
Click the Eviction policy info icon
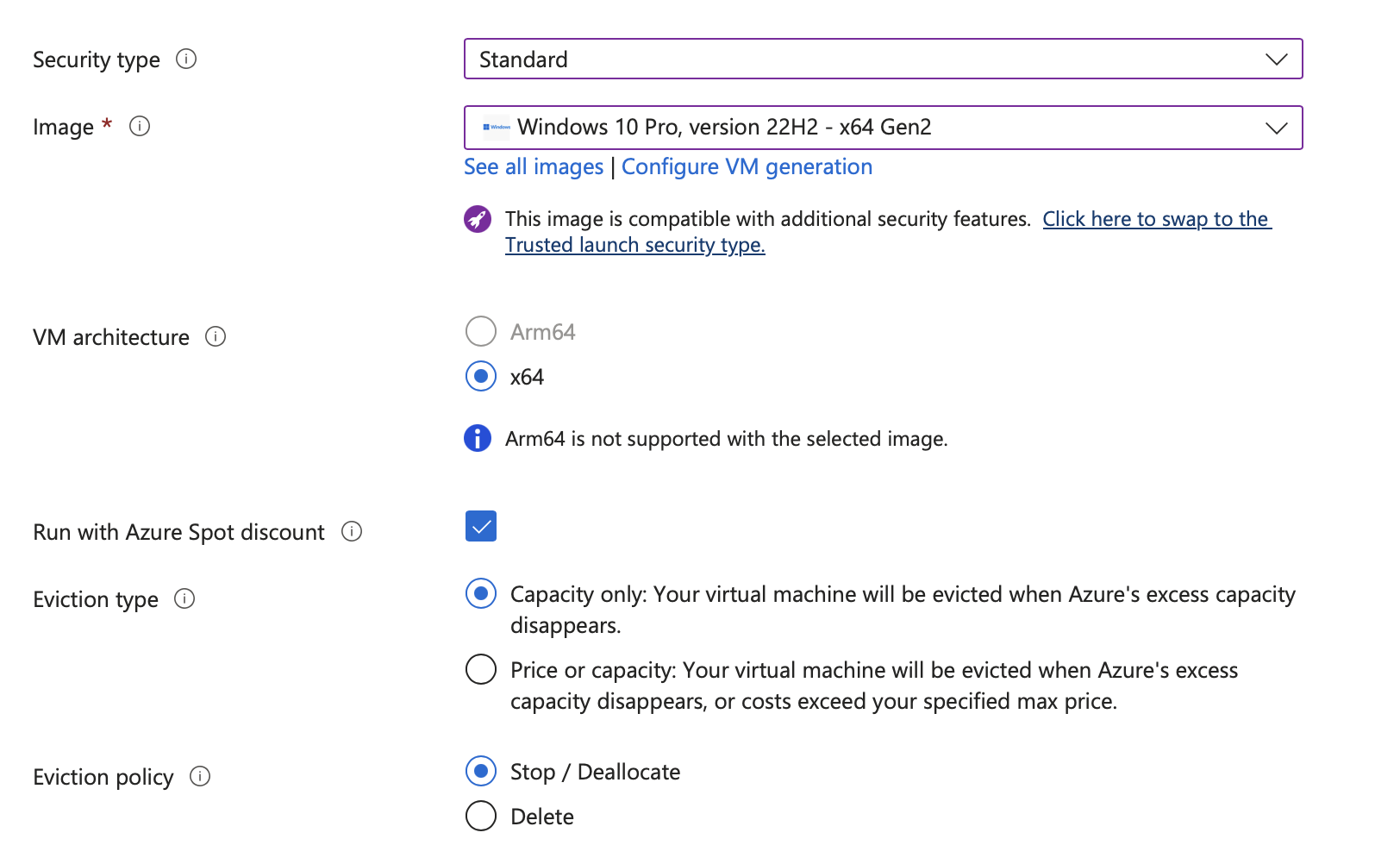(x=200, y=776)
